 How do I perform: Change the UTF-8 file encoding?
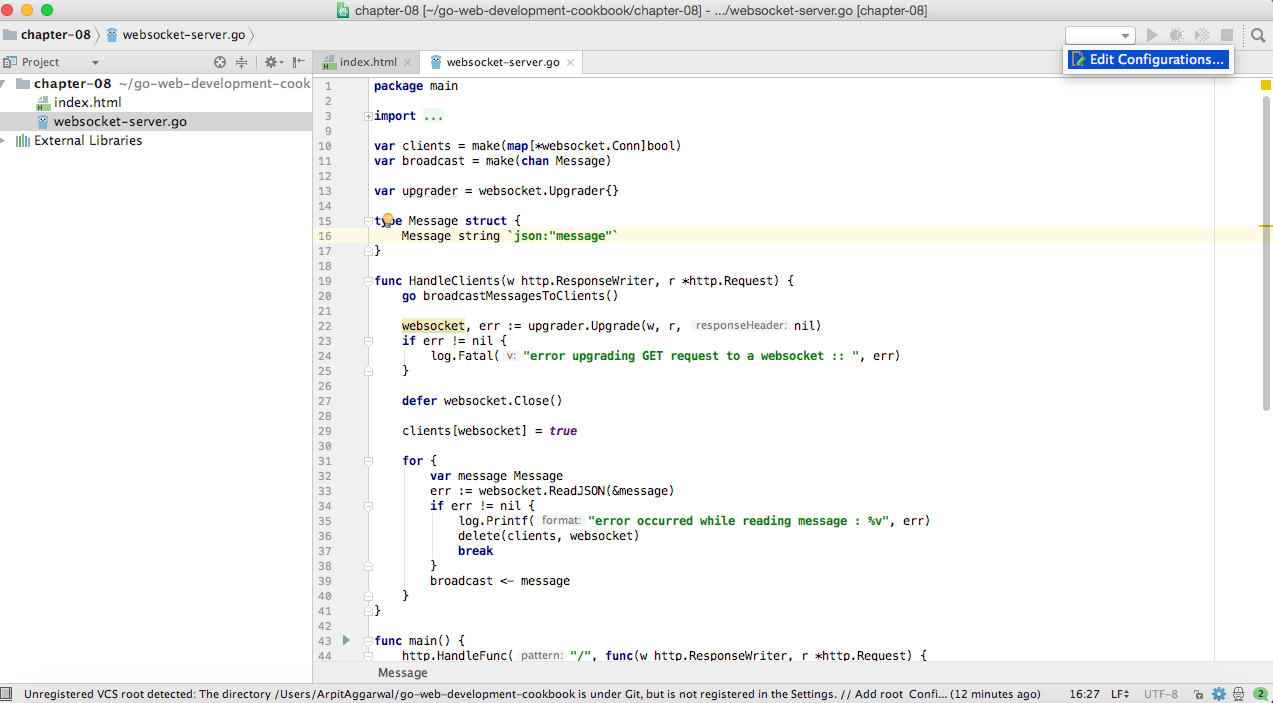point(1161,694)
